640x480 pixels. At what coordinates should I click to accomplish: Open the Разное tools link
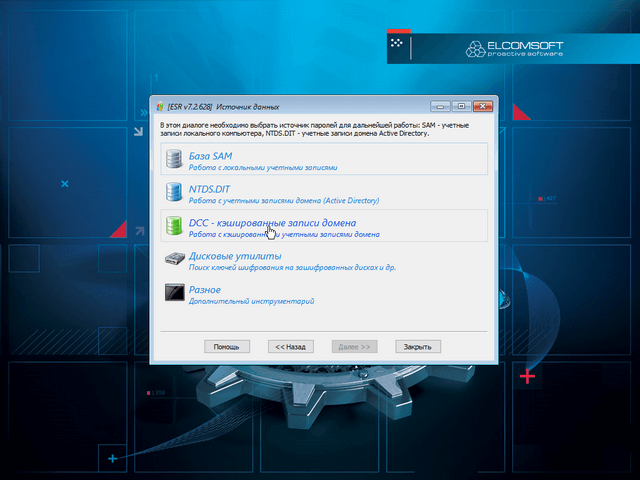click(x=205, y=289)
